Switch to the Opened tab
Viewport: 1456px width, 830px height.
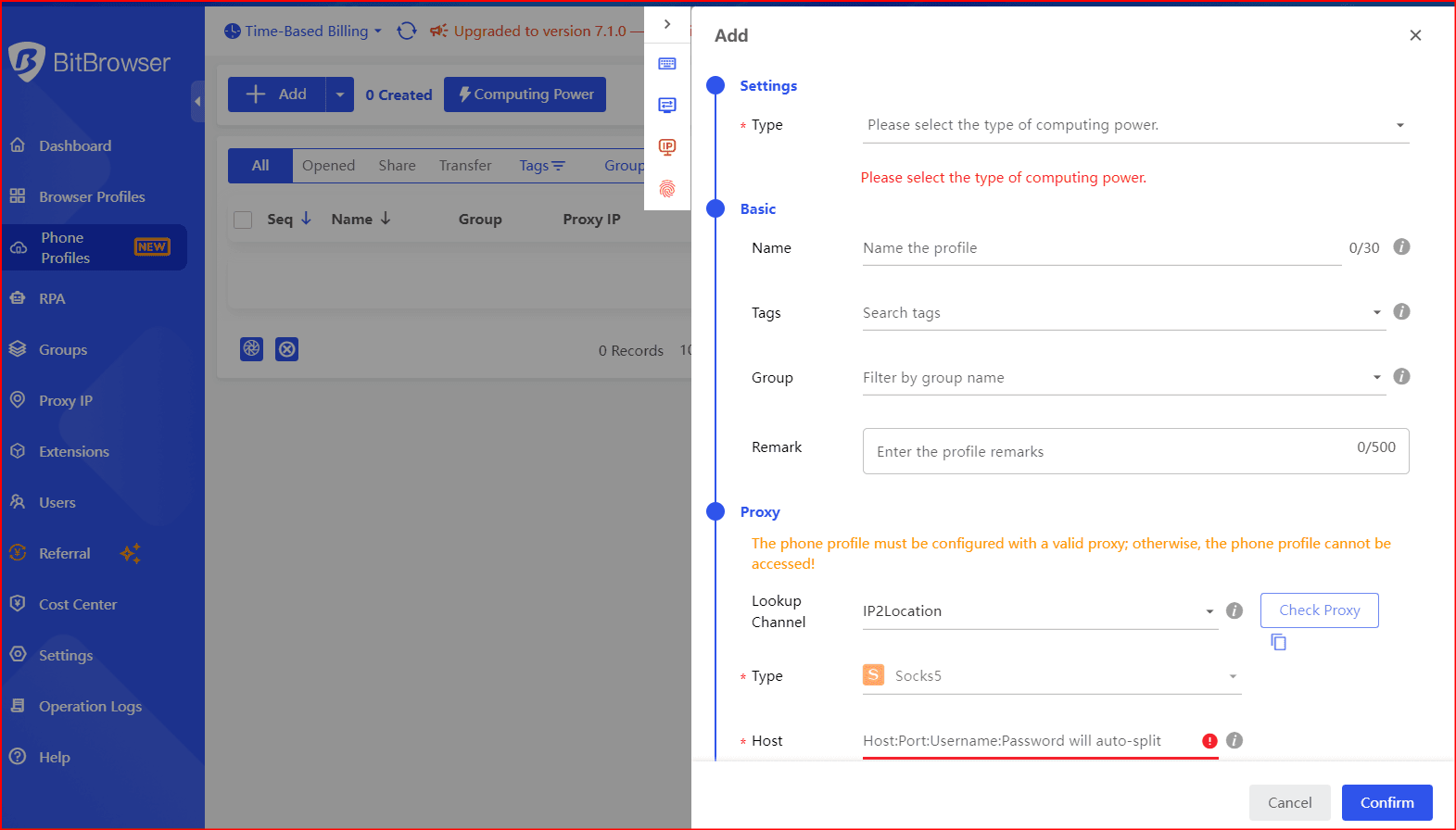click(328, 166)
